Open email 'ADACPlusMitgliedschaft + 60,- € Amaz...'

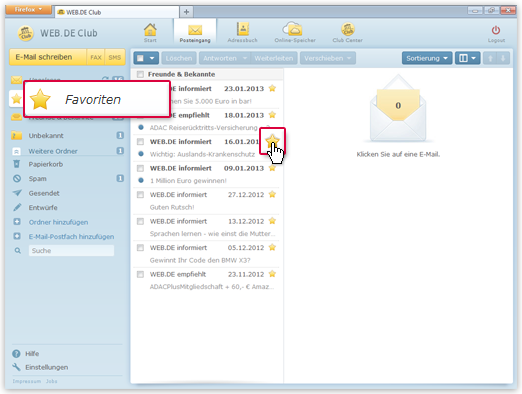click(212, 287)
